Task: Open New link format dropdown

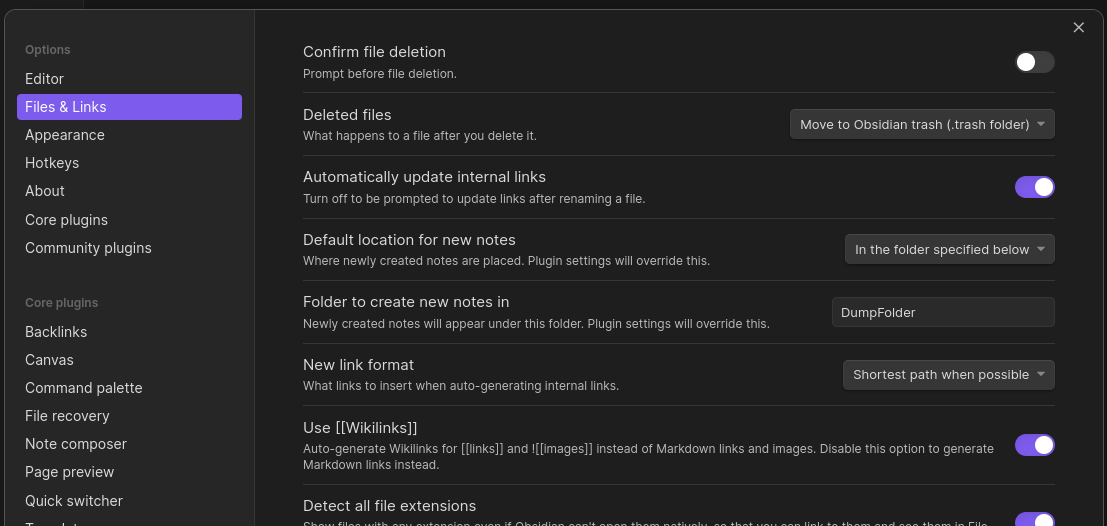Action: tap(949, 375)
